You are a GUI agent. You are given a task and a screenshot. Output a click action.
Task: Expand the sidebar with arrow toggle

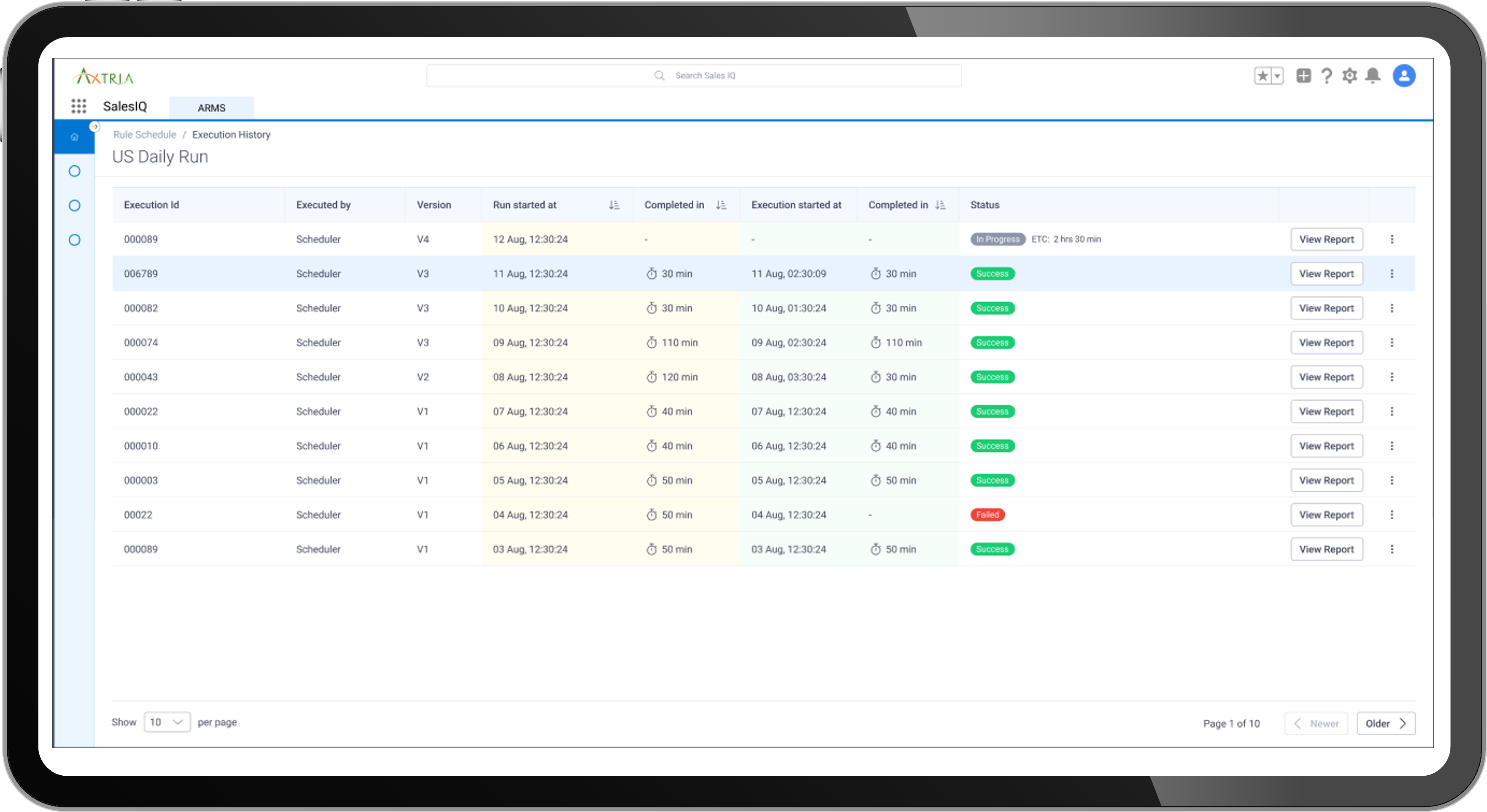95,127
